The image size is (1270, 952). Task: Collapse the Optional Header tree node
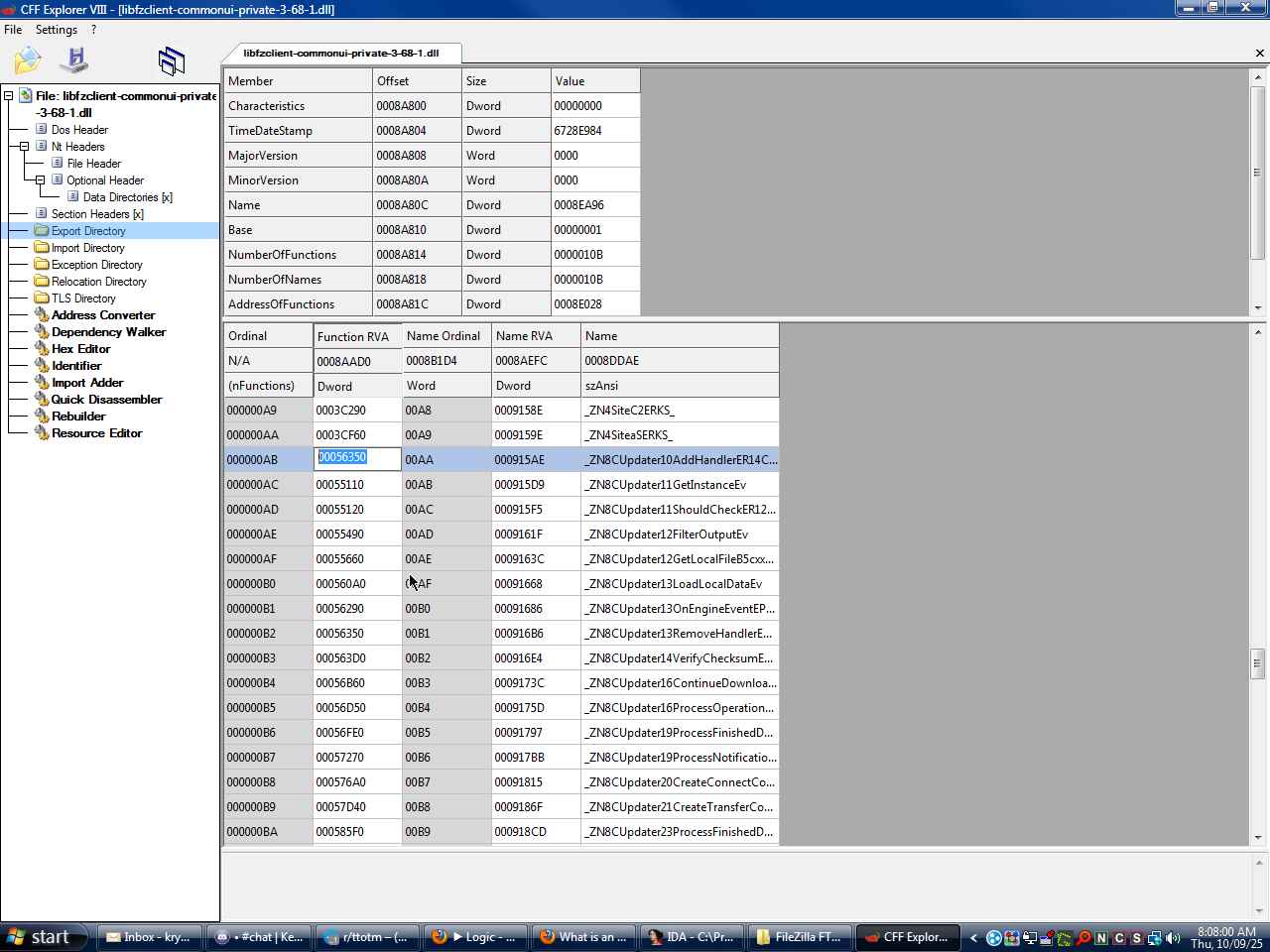pos(41,180)
